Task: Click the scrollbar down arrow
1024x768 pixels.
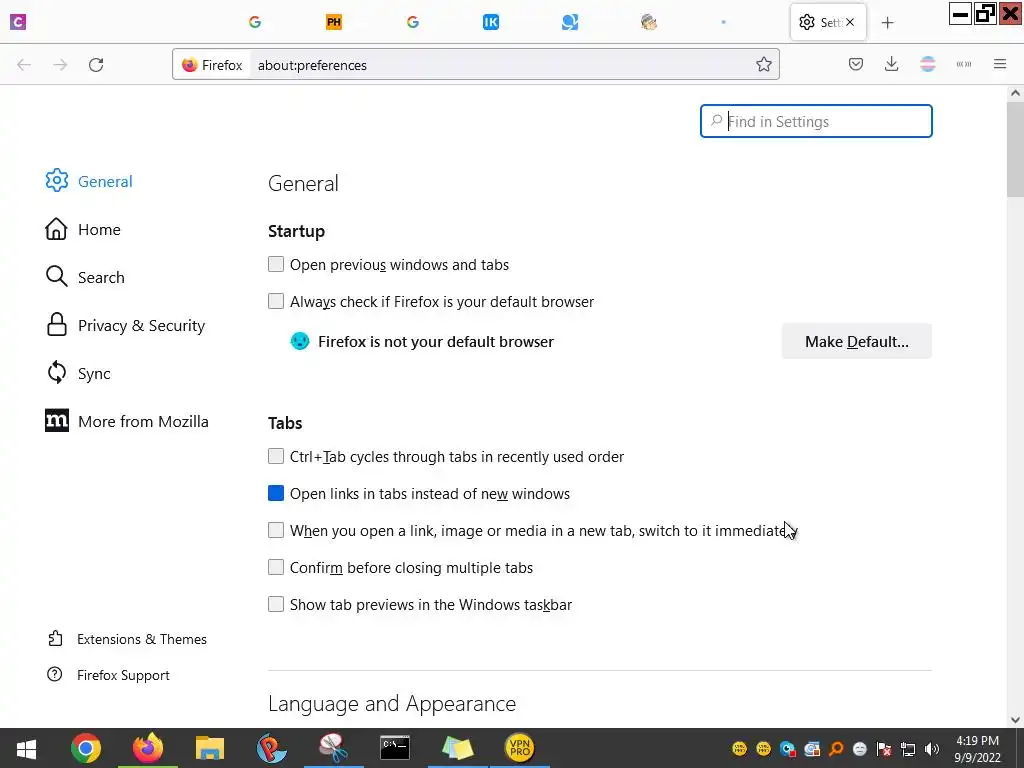Action: [1015, 720]
